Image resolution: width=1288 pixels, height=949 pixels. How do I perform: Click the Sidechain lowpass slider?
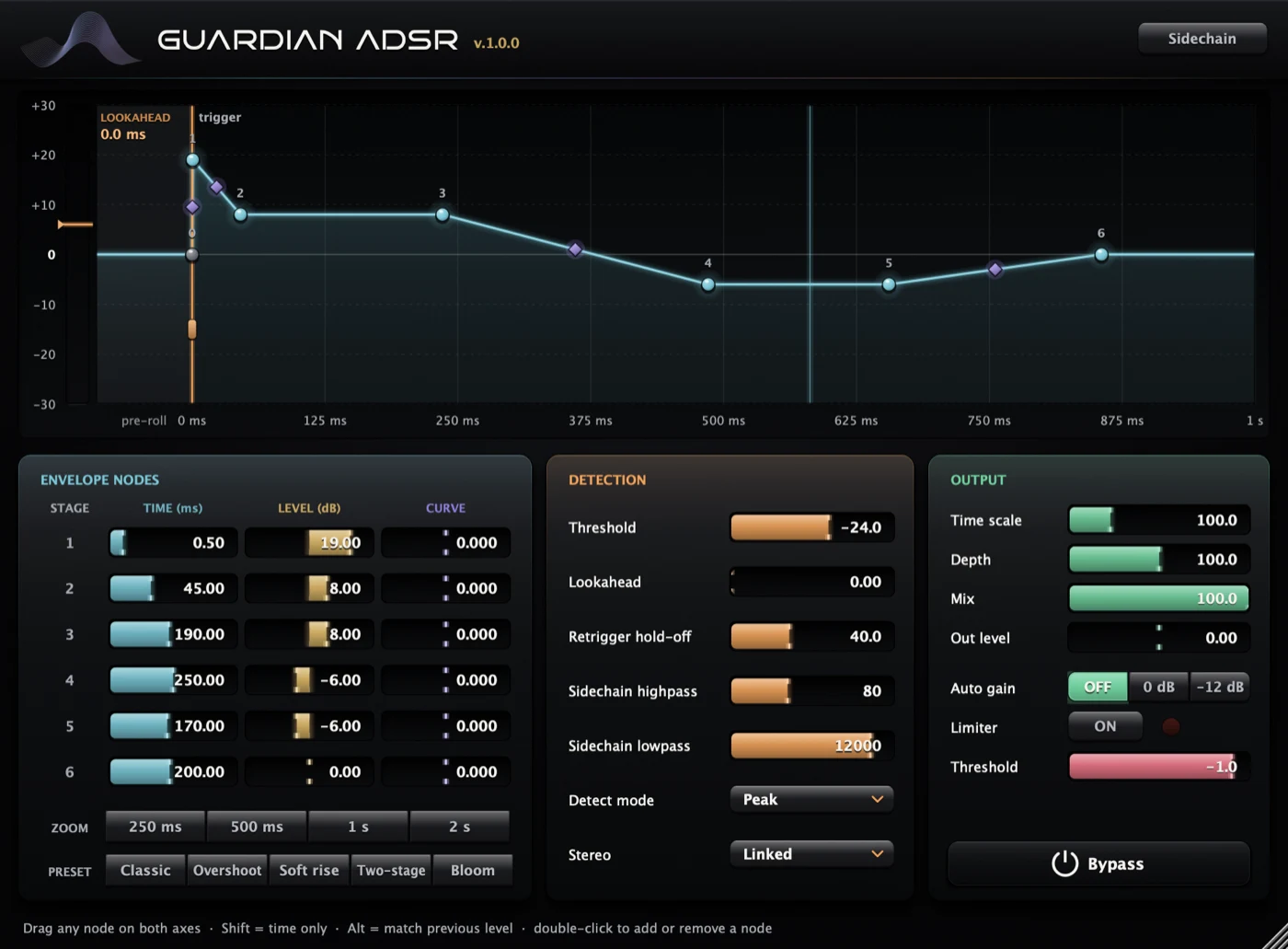[811, 746]
